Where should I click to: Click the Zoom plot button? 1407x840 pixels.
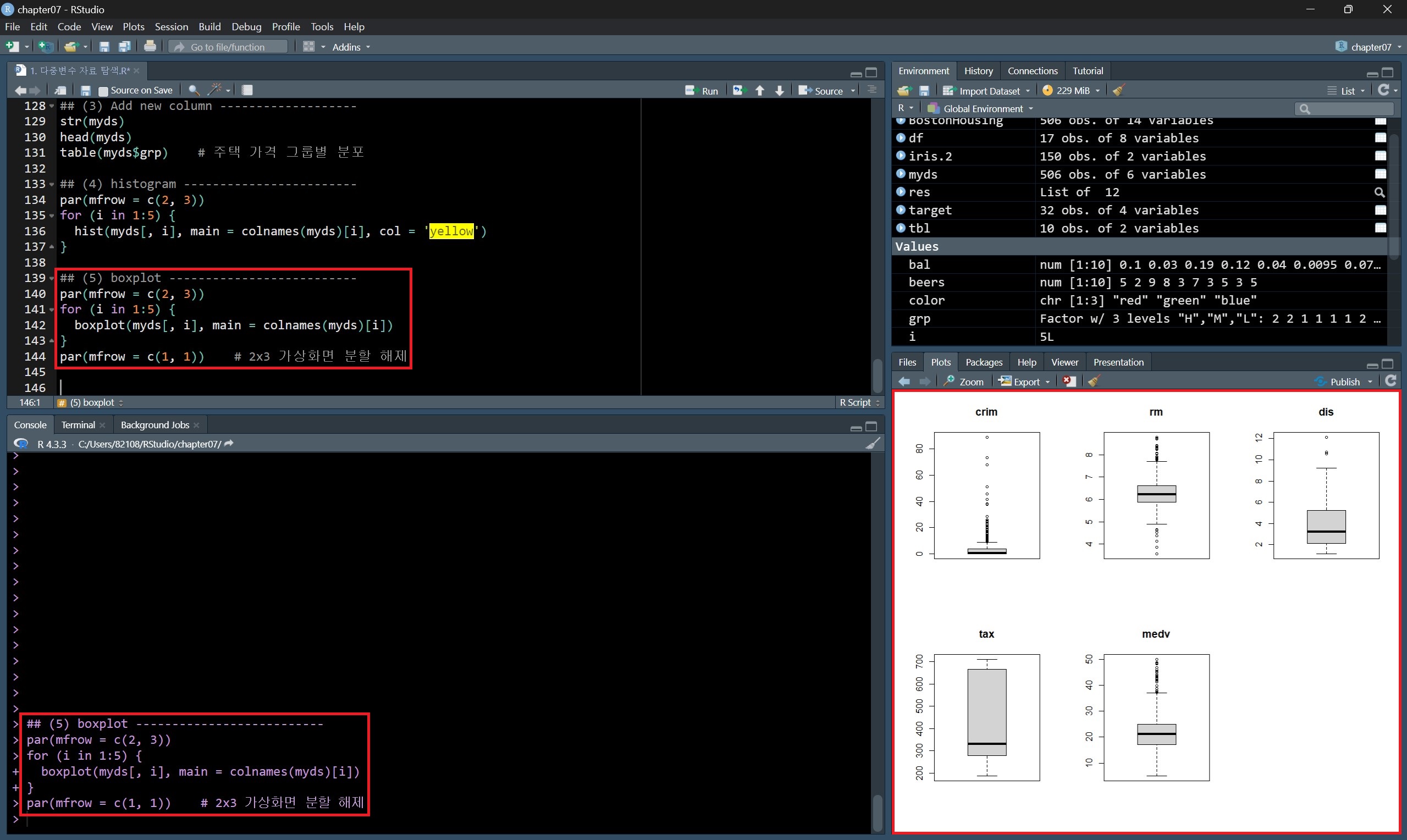964,382
